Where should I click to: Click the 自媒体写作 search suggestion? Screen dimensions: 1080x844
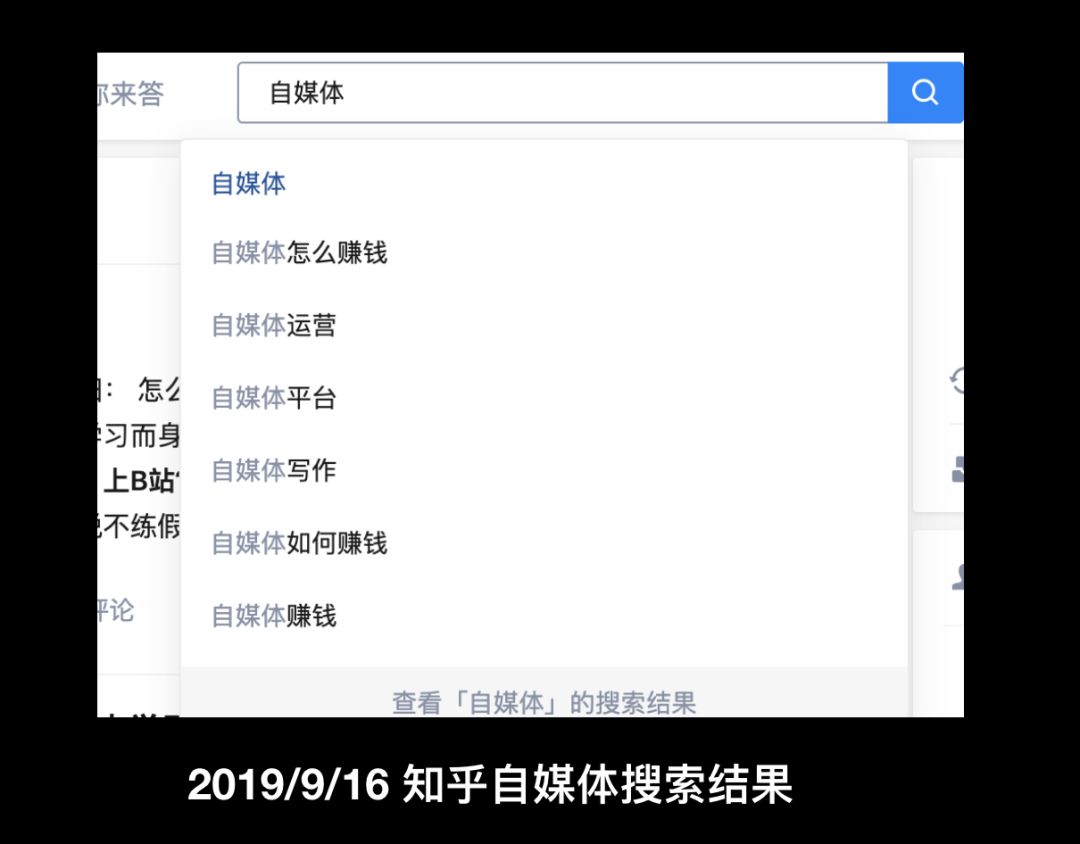point(272,470)
